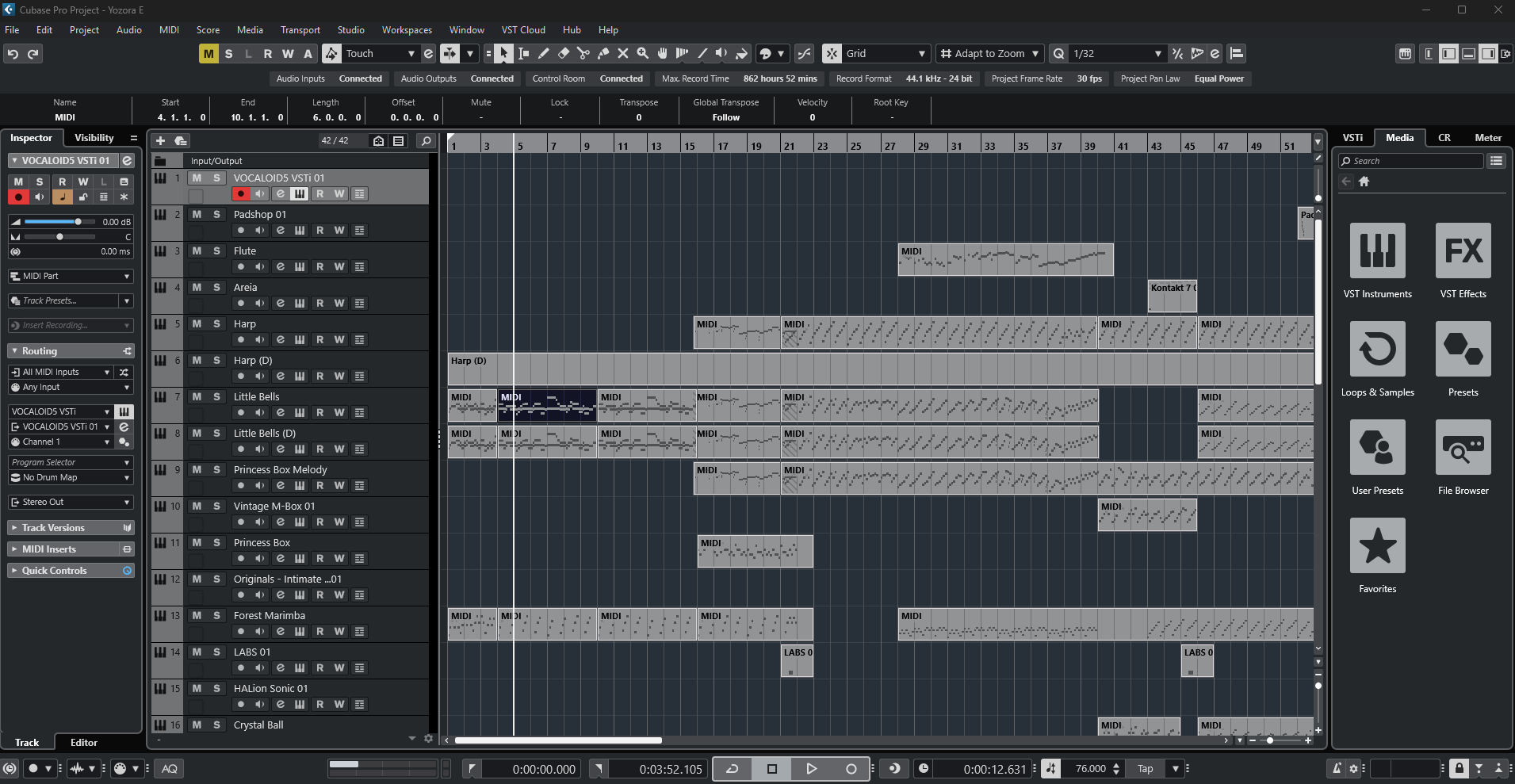
Task: Click the Editor tab button in Inspector
Action: 84,743
